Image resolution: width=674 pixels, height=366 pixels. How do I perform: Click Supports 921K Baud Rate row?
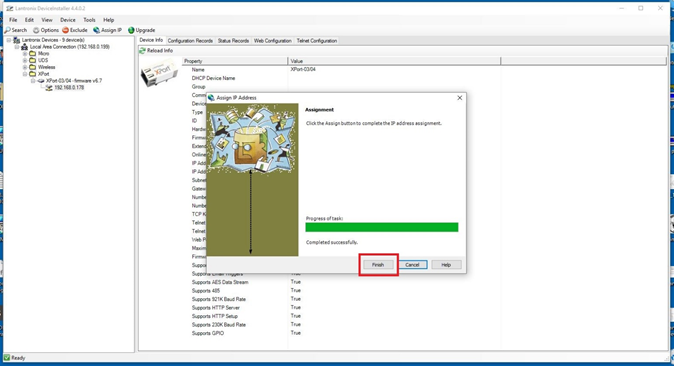pyautogui.click(x=219, y=299)
